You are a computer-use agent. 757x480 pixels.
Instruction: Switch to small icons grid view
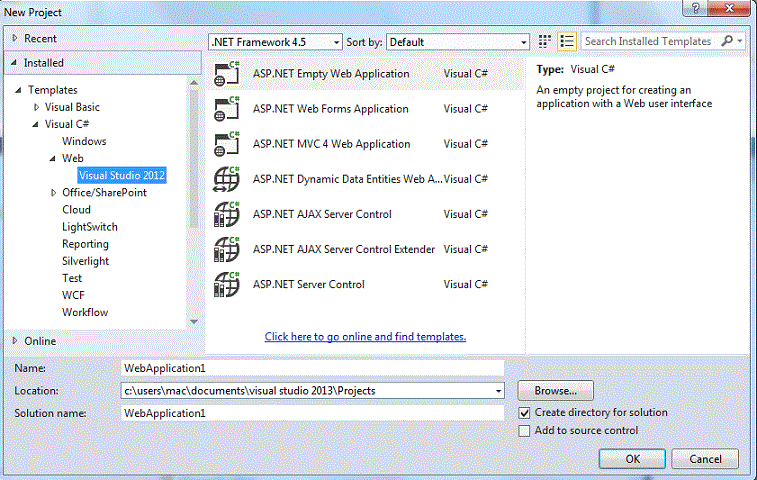[545, 42]
